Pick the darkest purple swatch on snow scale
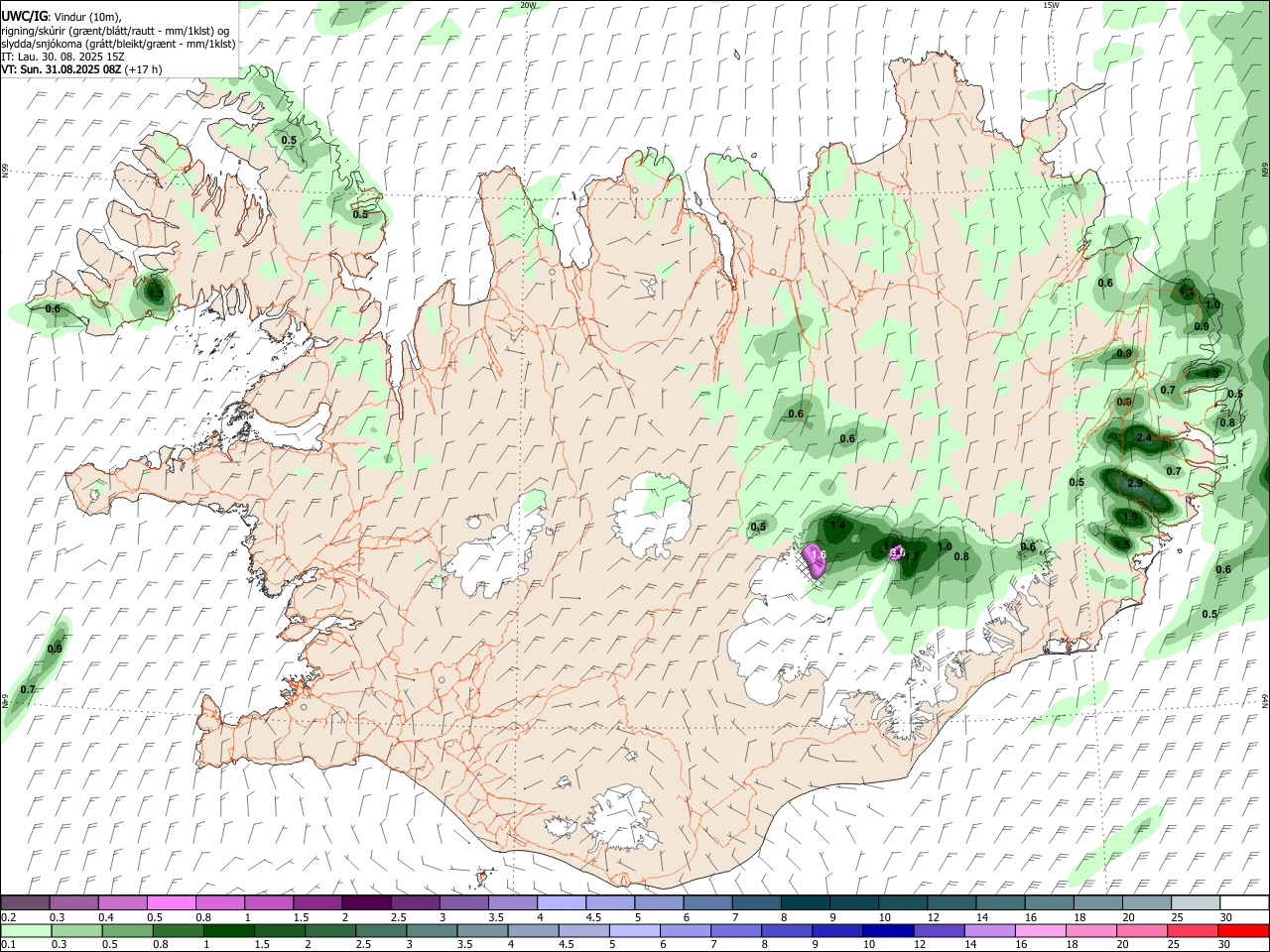The height and width of the screenshot is (952, 1270). coord(366,902)
